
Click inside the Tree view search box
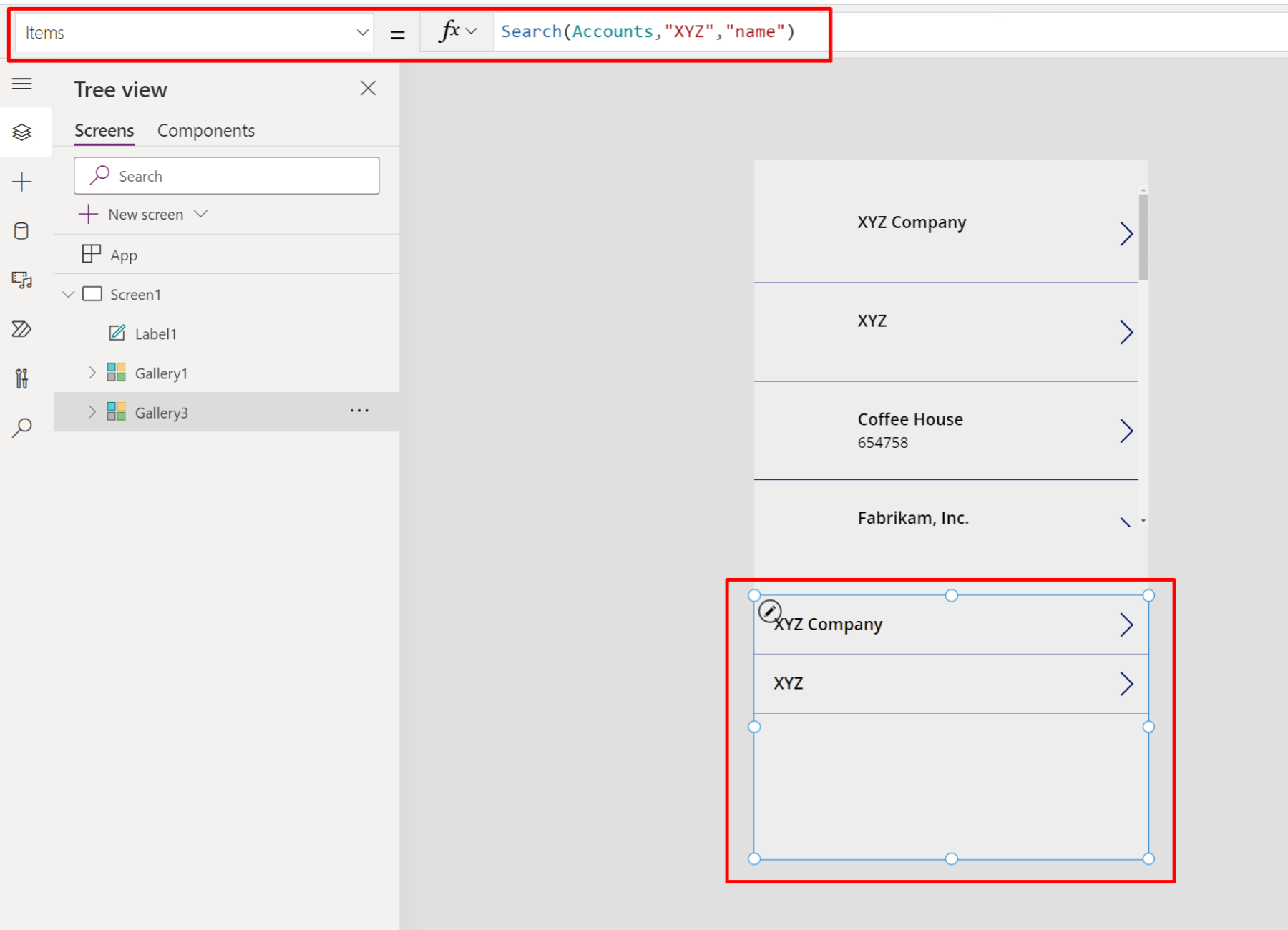tap(226, 175)
